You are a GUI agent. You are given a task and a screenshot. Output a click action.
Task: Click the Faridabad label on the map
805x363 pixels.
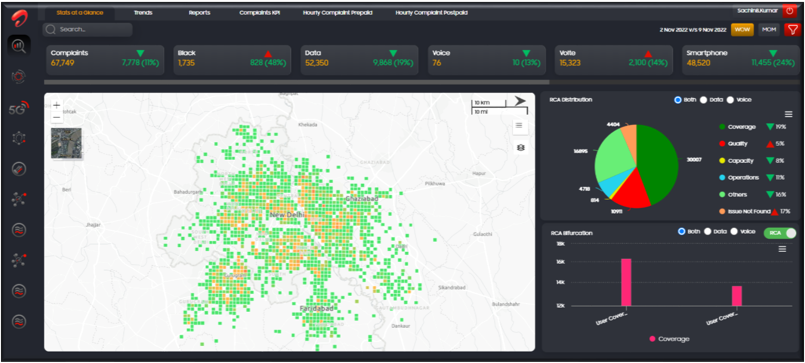point(317,308)
